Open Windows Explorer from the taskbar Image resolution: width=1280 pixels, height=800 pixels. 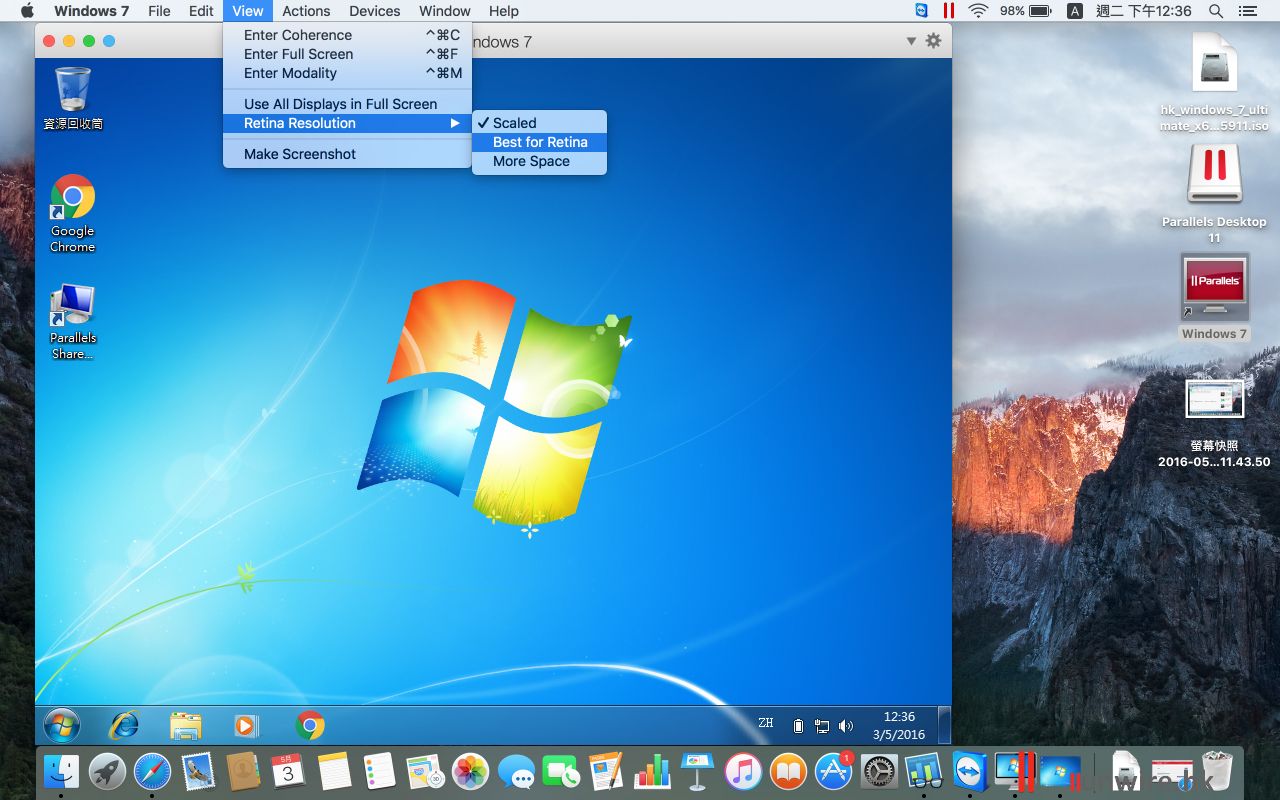186,725
